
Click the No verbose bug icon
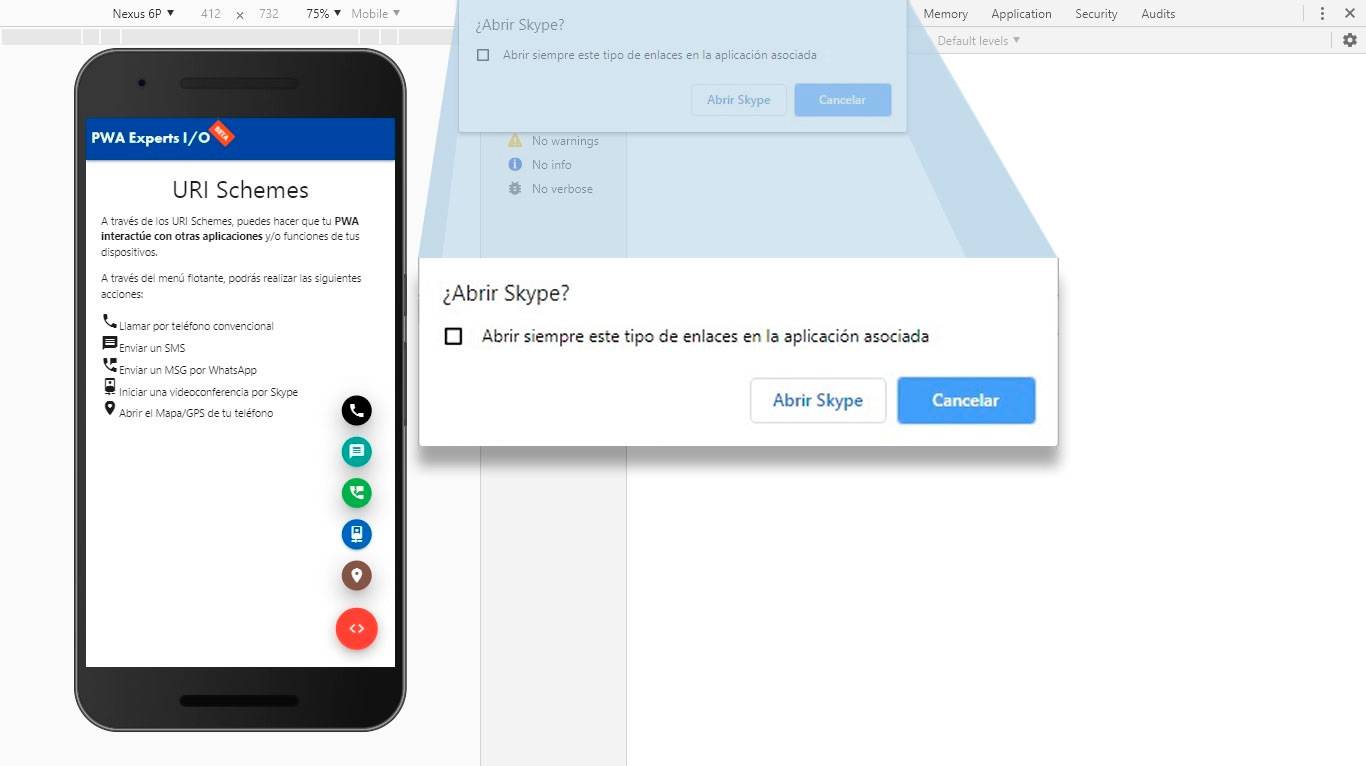[x=515, y=188]
